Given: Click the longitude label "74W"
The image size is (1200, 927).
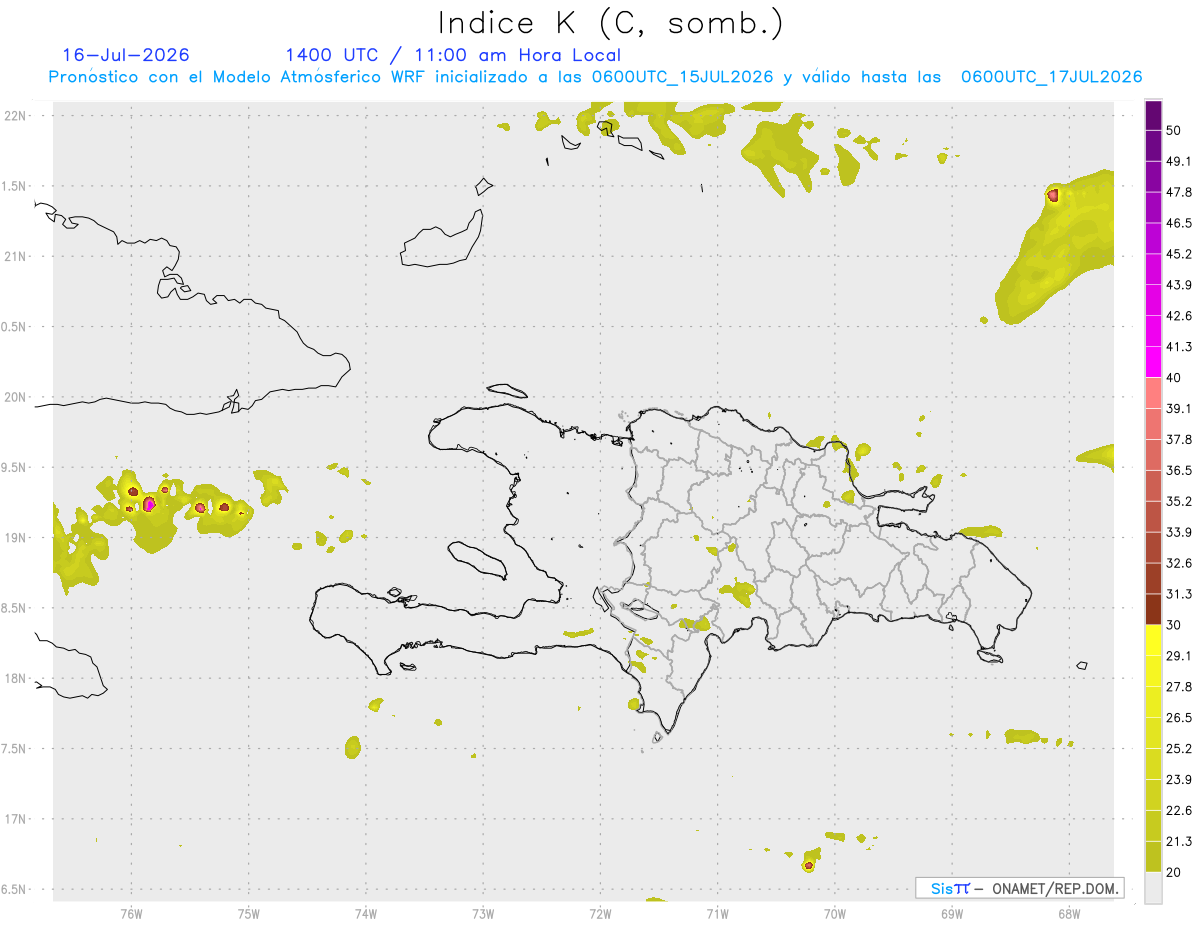Looking at the screenshot, I should (366, 913).
